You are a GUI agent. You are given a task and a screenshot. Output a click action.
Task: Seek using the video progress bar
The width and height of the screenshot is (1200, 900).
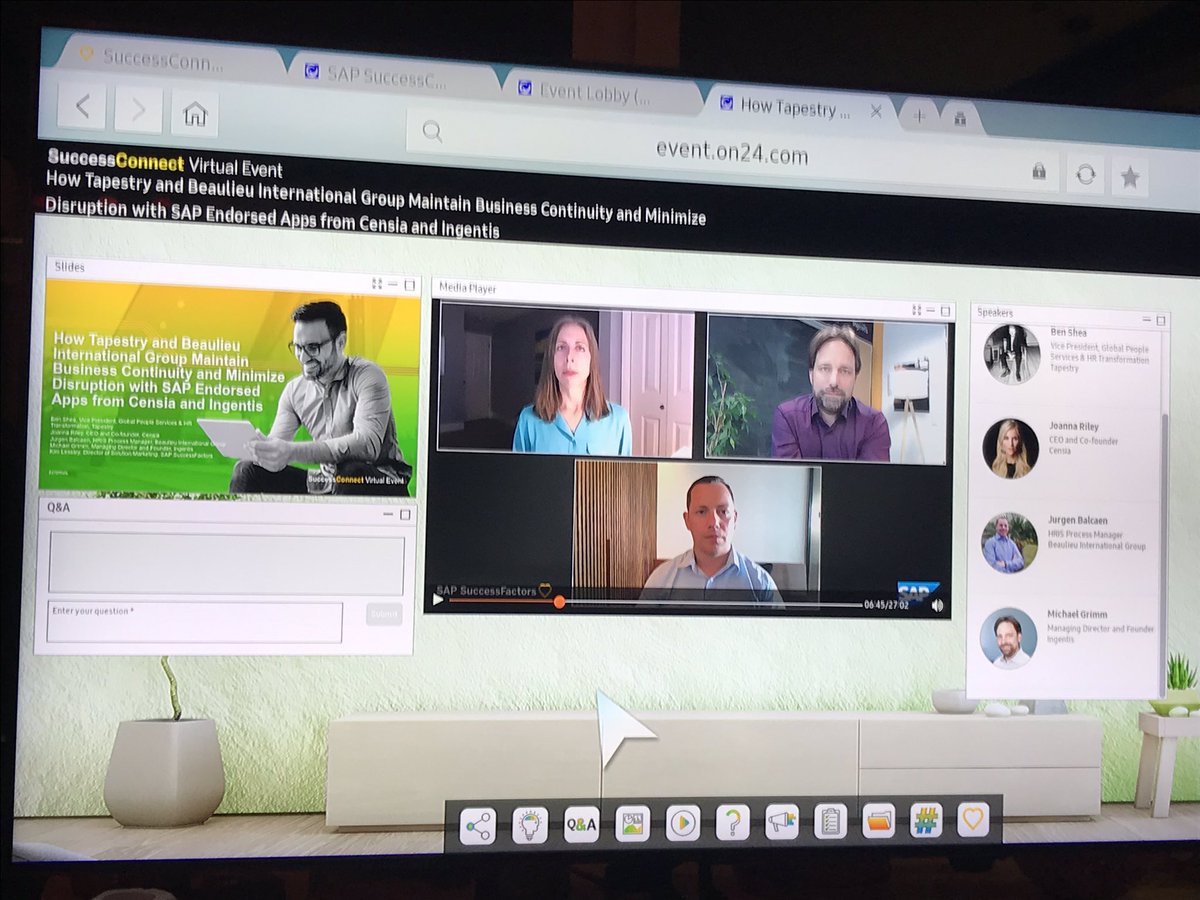point(655,603)
